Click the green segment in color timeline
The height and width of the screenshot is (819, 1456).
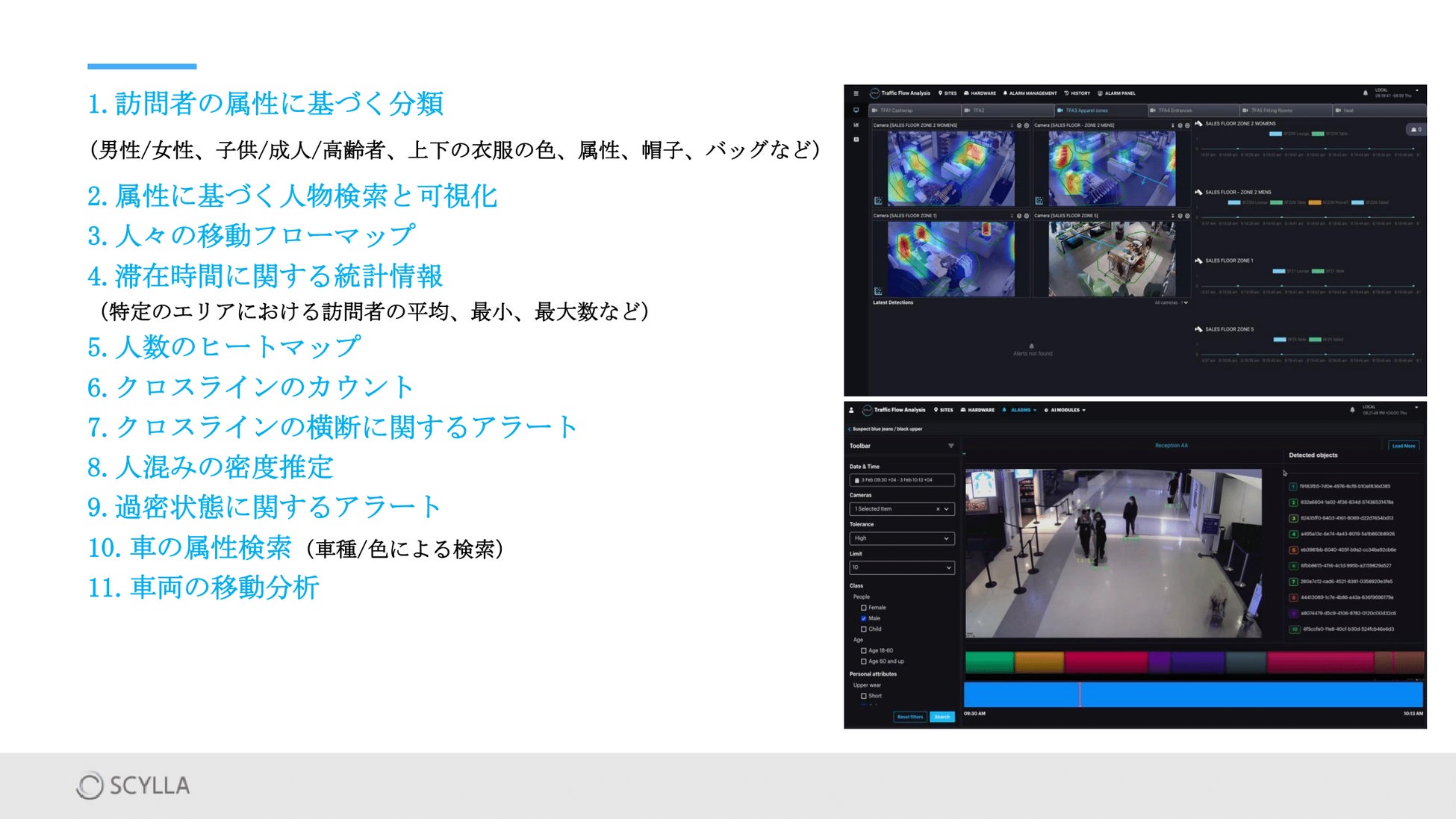click(989, 661)
